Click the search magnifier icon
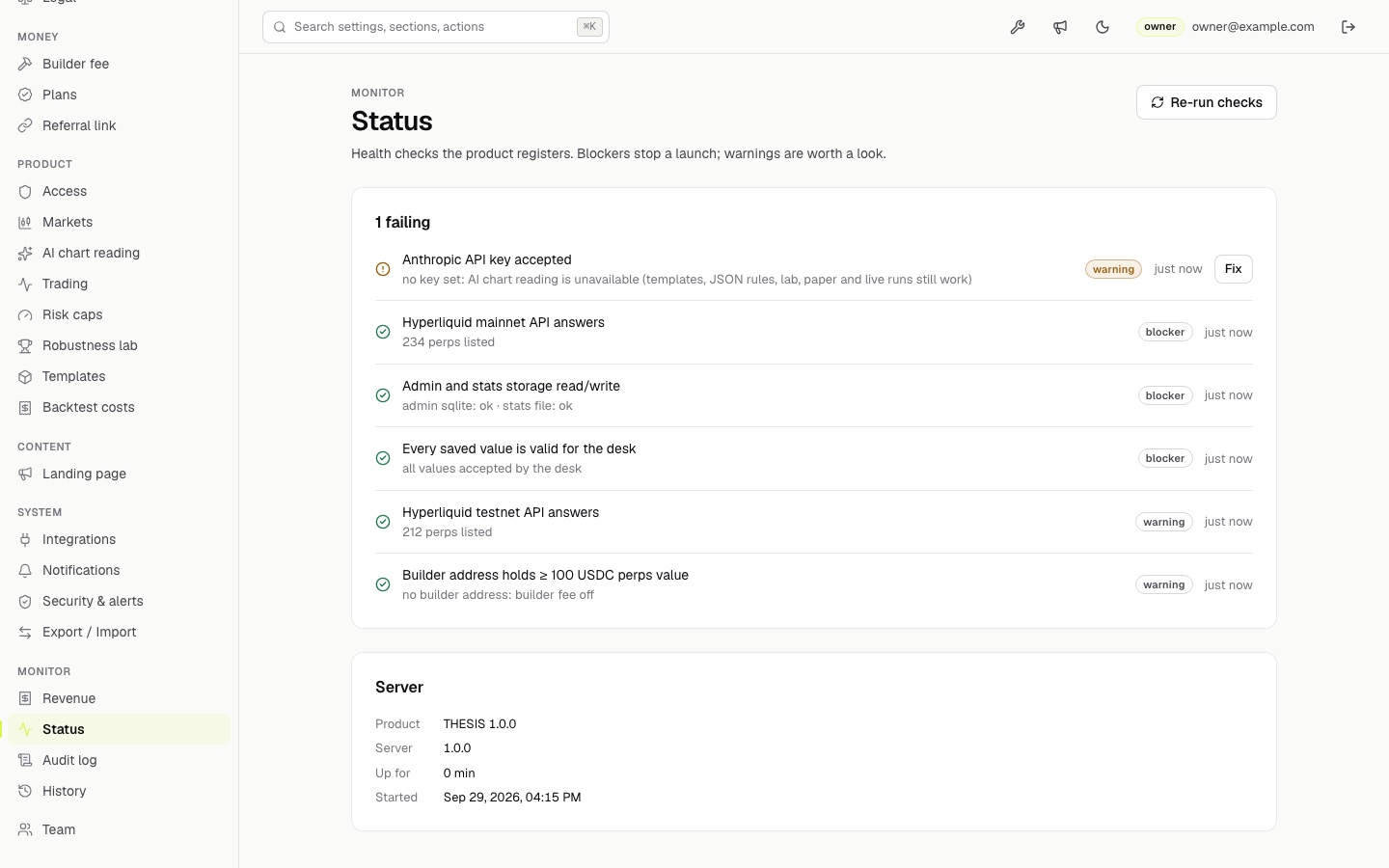 [280, 27]
